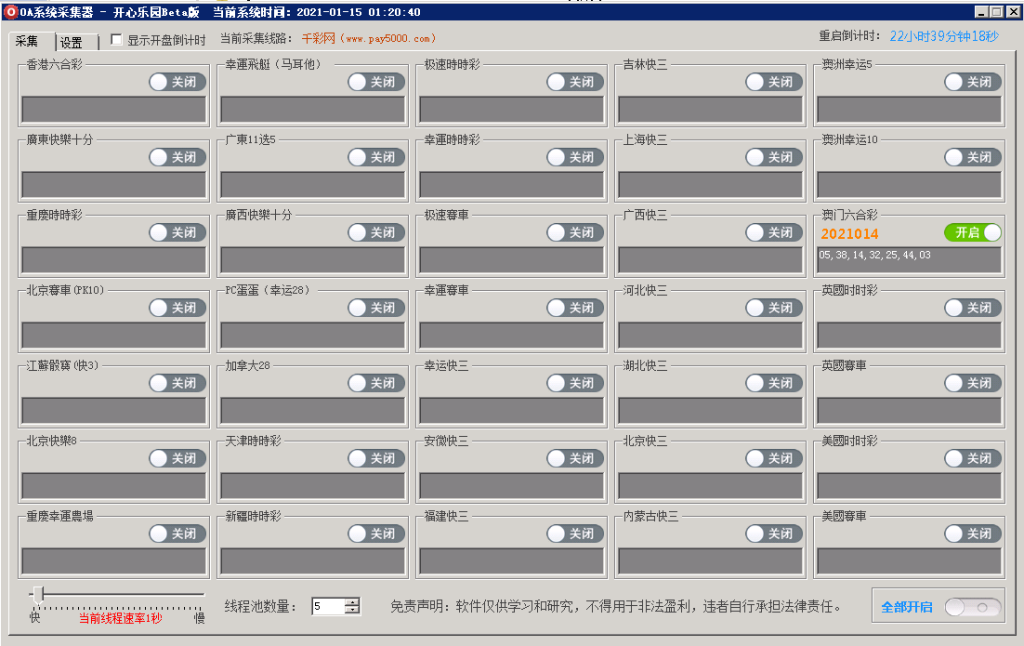Turn on 重慶幸運農場 collection
The height and width of the screenshot is (646, 1024).
177,533
